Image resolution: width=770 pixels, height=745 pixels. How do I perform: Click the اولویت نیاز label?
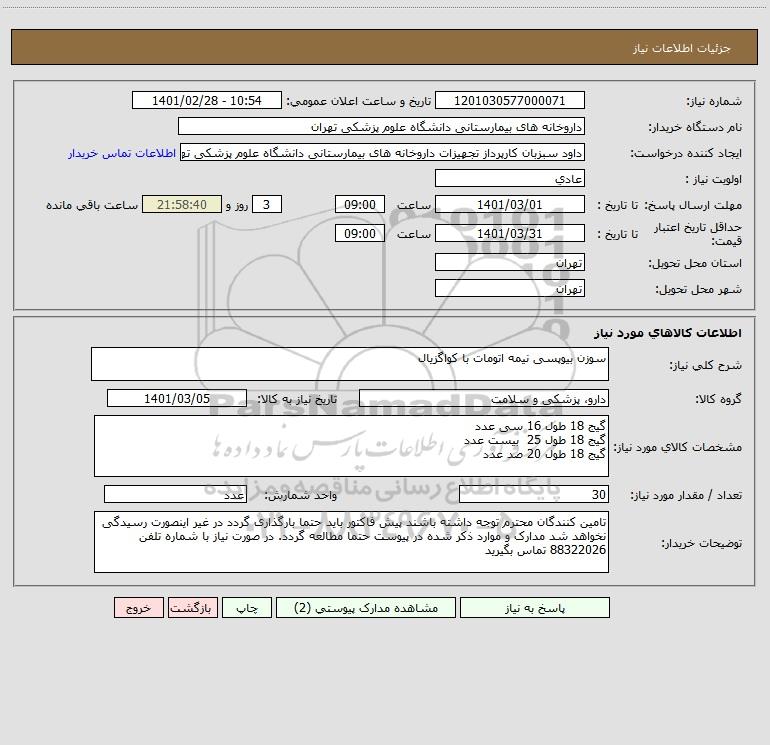[x=714, y=179]
